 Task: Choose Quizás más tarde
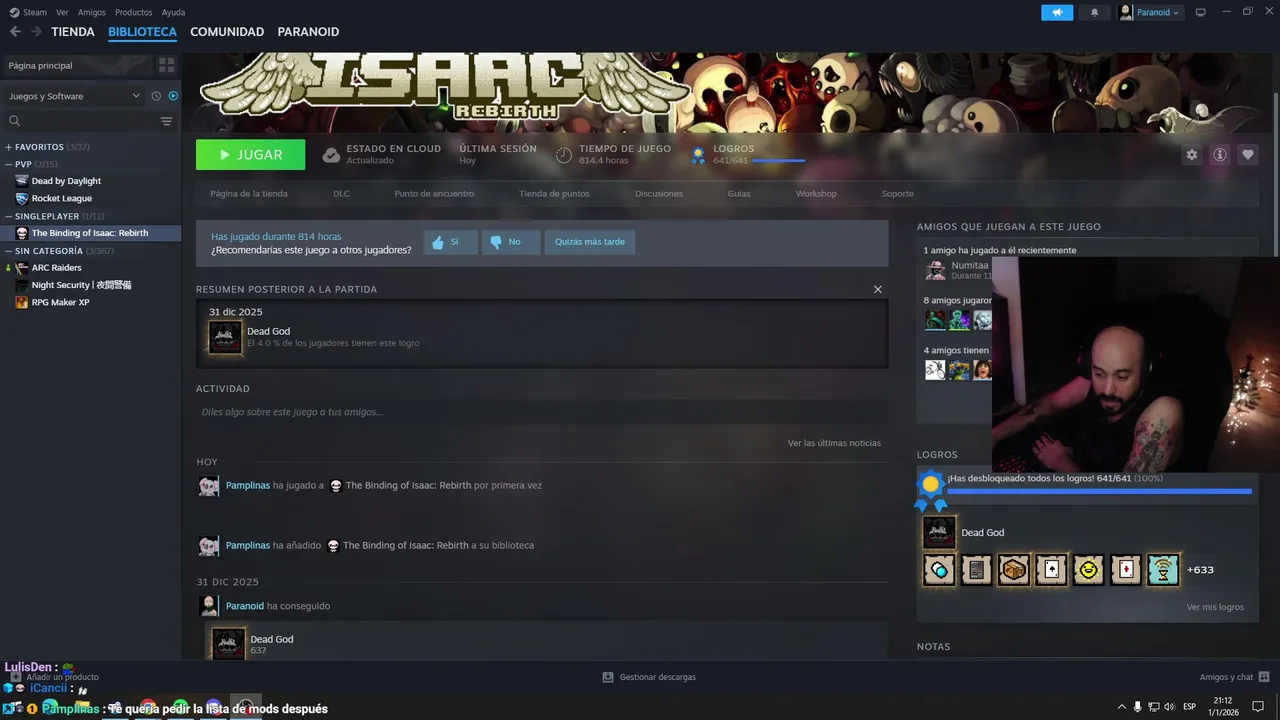pyautogui.click(x=590, y=242)
